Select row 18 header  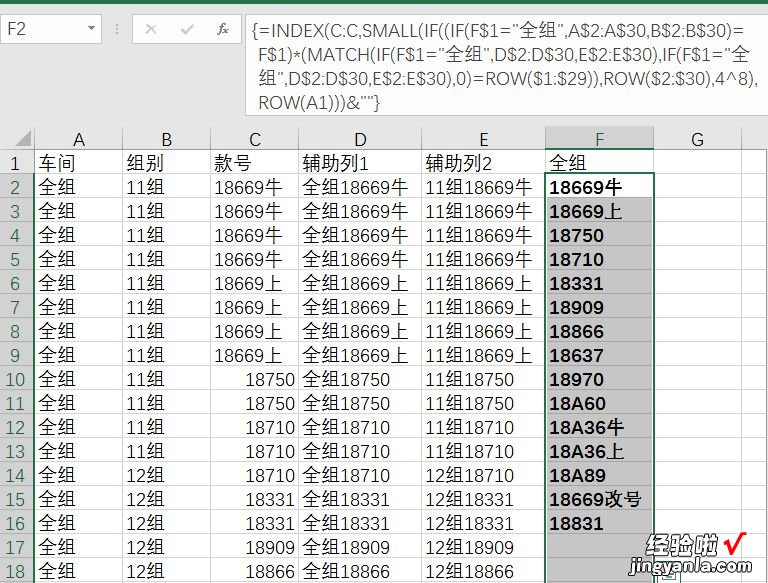[15, 571]
